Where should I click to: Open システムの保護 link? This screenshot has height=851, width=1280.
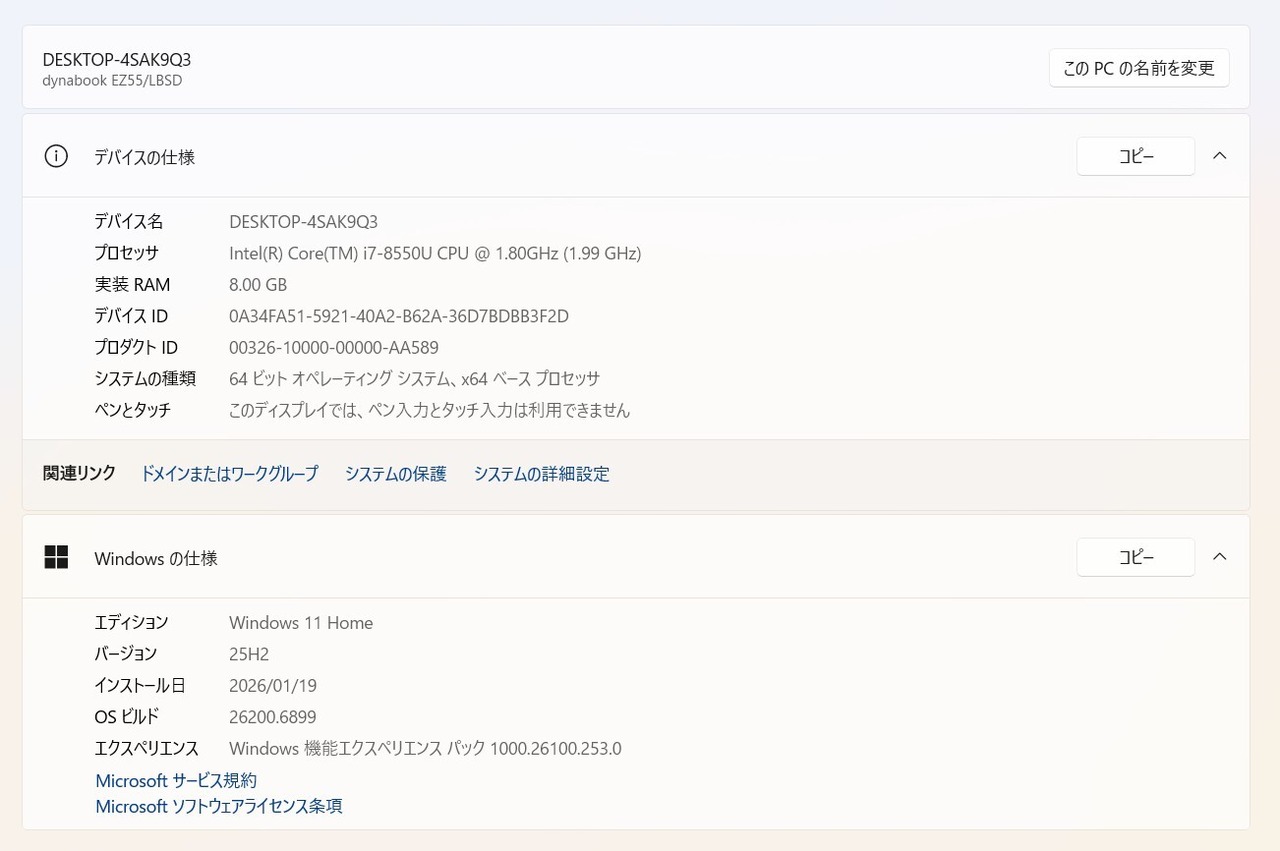point(396,474)
